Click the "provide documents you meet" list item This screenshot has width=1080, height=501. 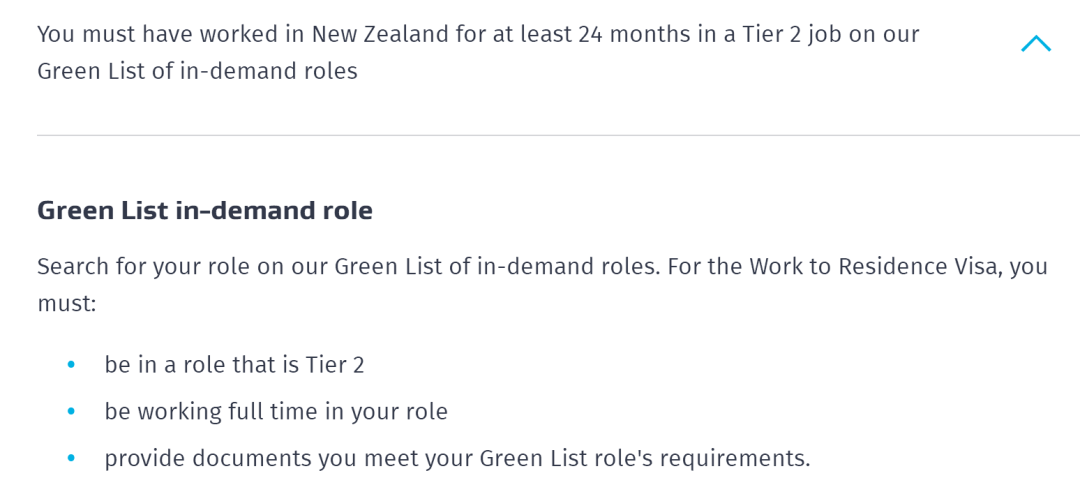pyautogui.click(x=457, y=458)
